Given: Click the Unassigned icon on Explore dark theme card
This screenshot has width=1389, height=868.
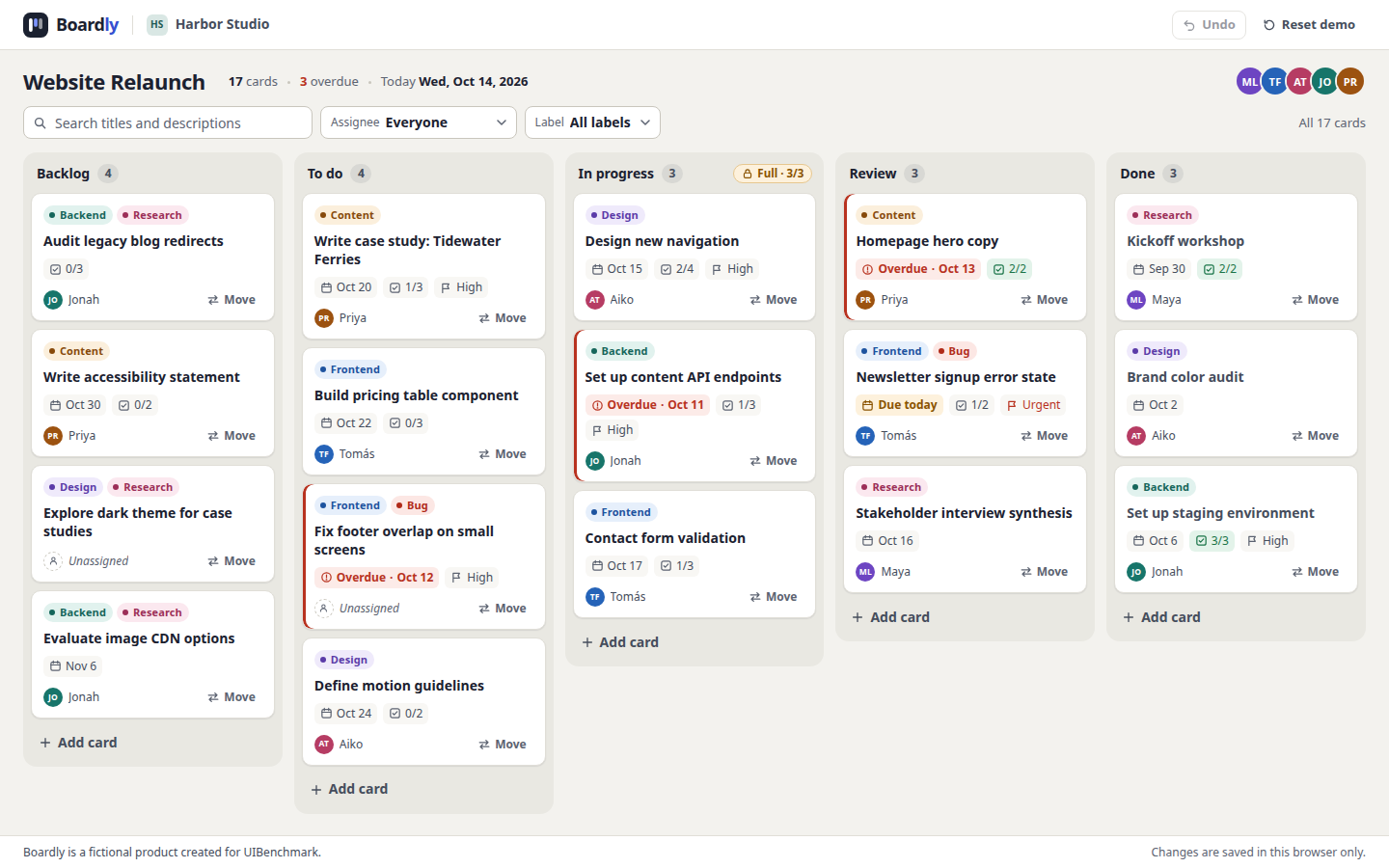Looking at the screenshot, I should point(53,561).
